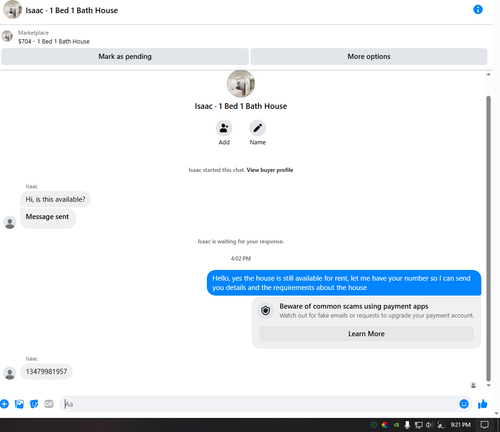
Task: Click the 13479981957 phone number message
Action: (46, 371)
